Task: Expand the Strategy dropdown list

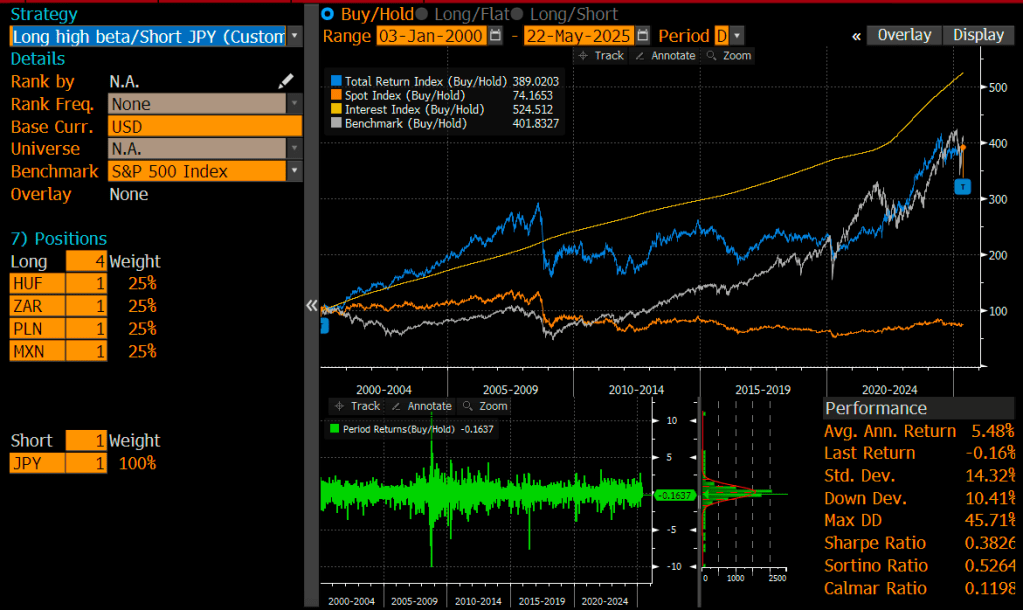Action: pos(294,36)
